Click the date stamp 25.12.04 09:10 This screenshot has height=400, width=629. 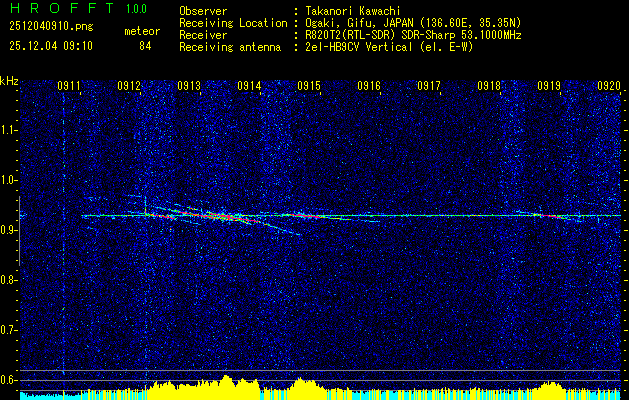pyautogui.click(x=51, y=46)
